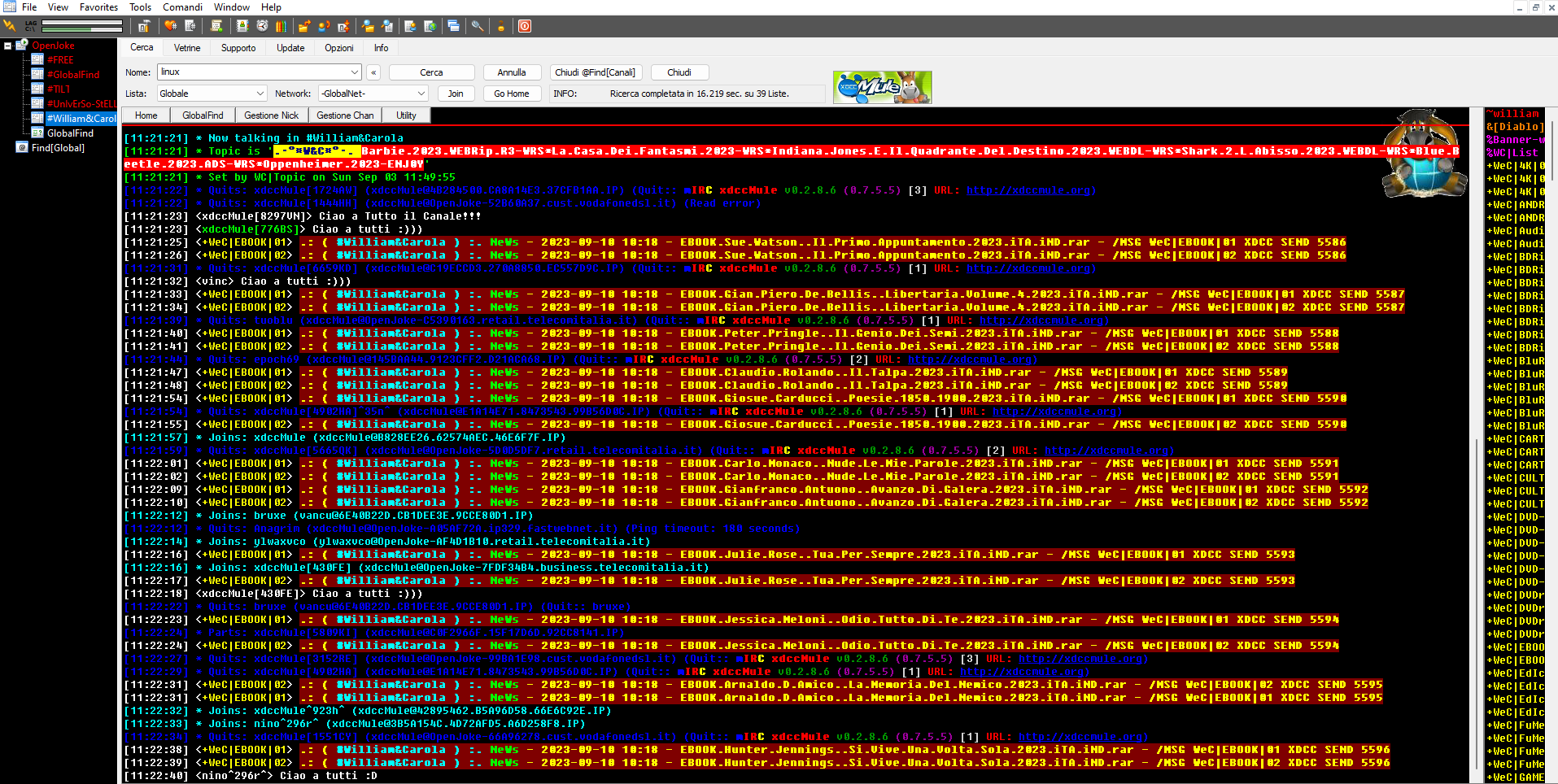Click the notify list user icon

(x=410, y=26)
